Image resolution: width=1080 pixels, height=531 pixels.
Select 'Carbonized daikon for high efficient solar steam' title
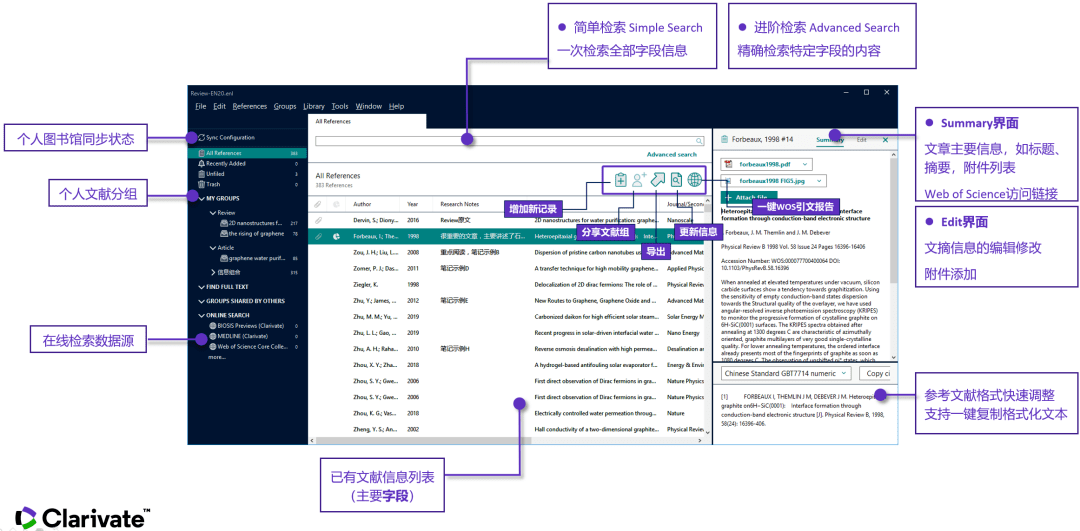(x=594, y=317)
